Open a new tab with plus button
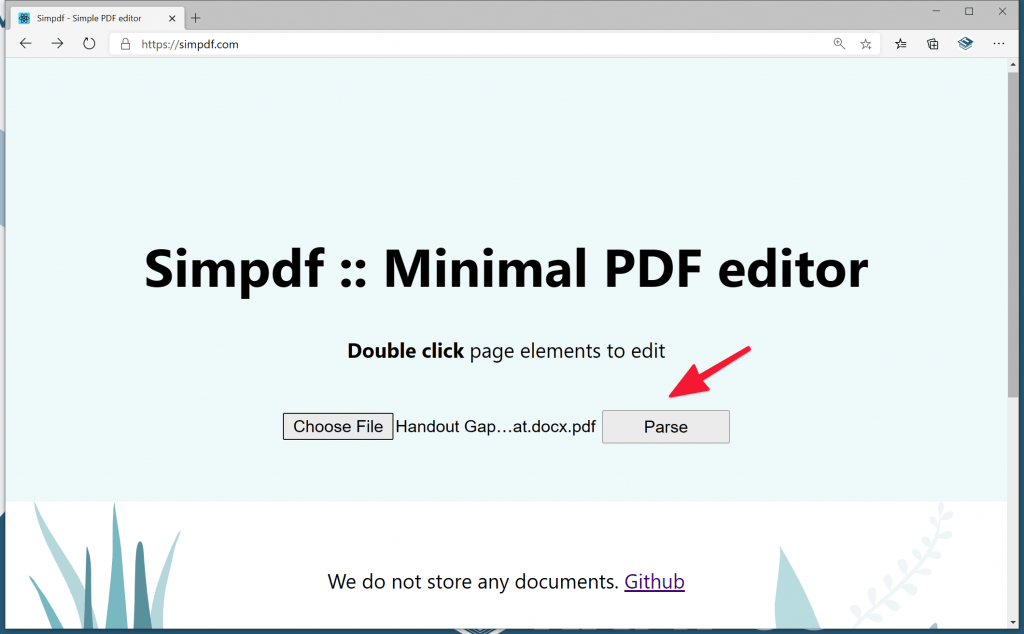This screenshot has width=1024, height=634. click(x=195, y=18)
